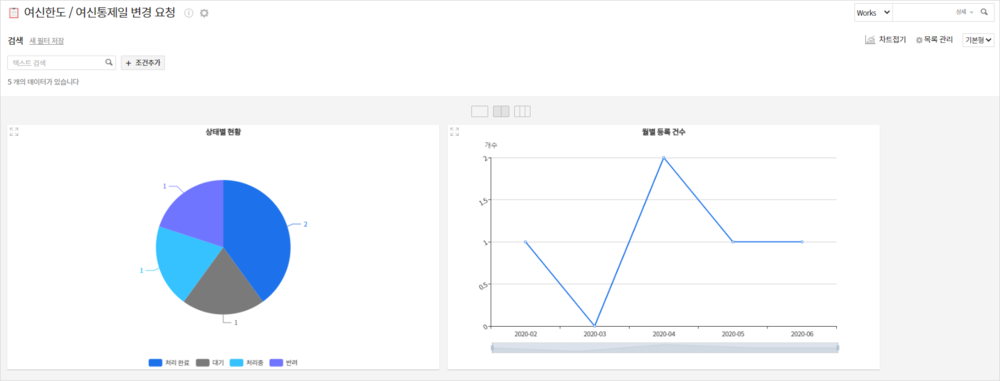Click the magnifier in the 텍스트 검색 box
This screenshot has width=1000, height=381.
tap(109, 63)
